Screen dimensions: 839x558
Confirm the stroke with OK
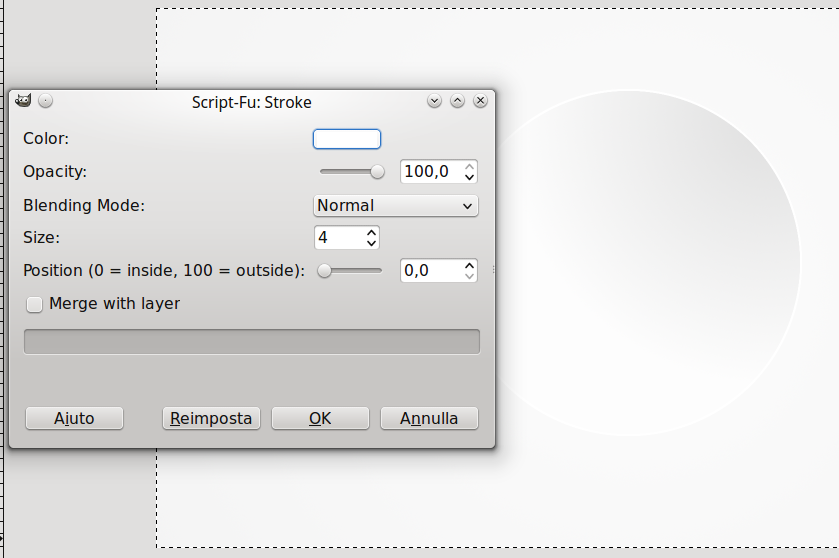pyautogui.click(x=321, y=418)
